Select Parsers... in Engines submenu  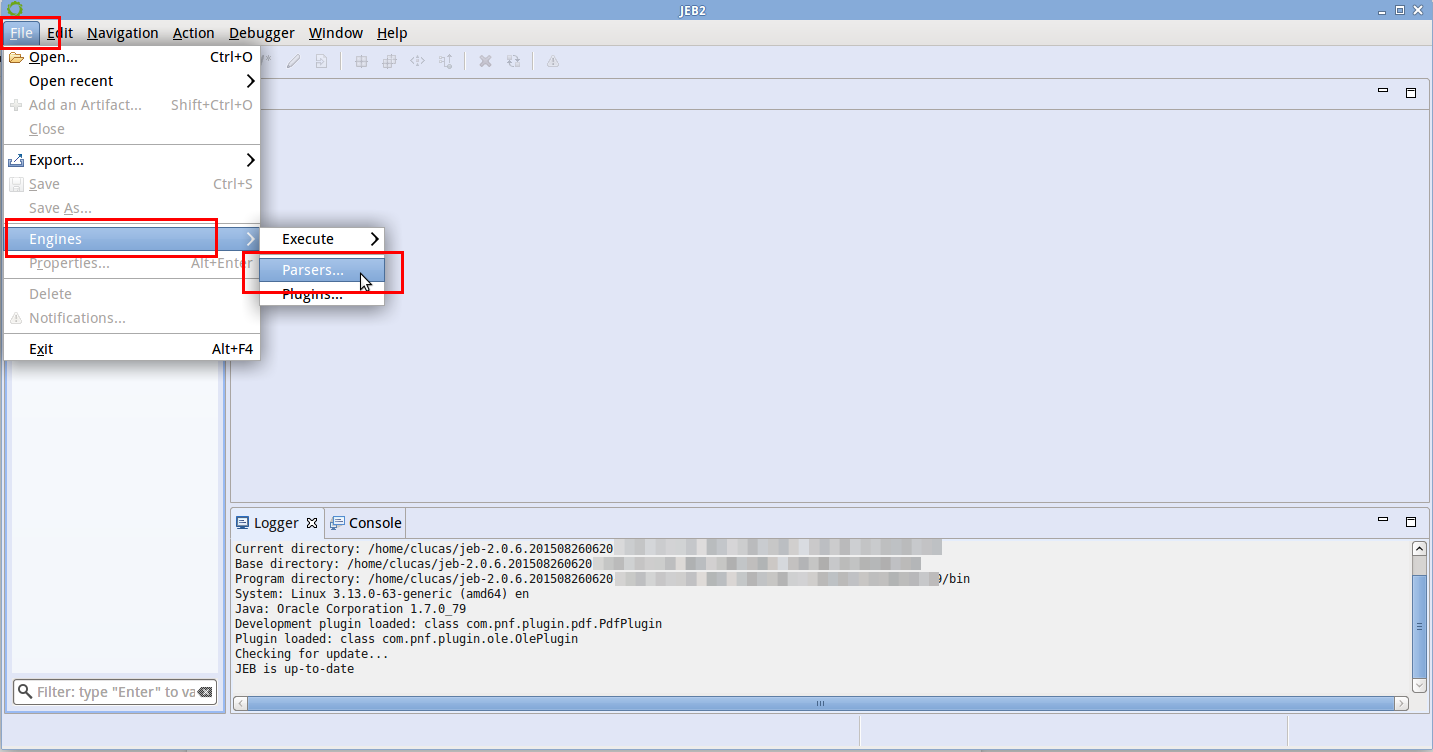[x=322, y=270]
